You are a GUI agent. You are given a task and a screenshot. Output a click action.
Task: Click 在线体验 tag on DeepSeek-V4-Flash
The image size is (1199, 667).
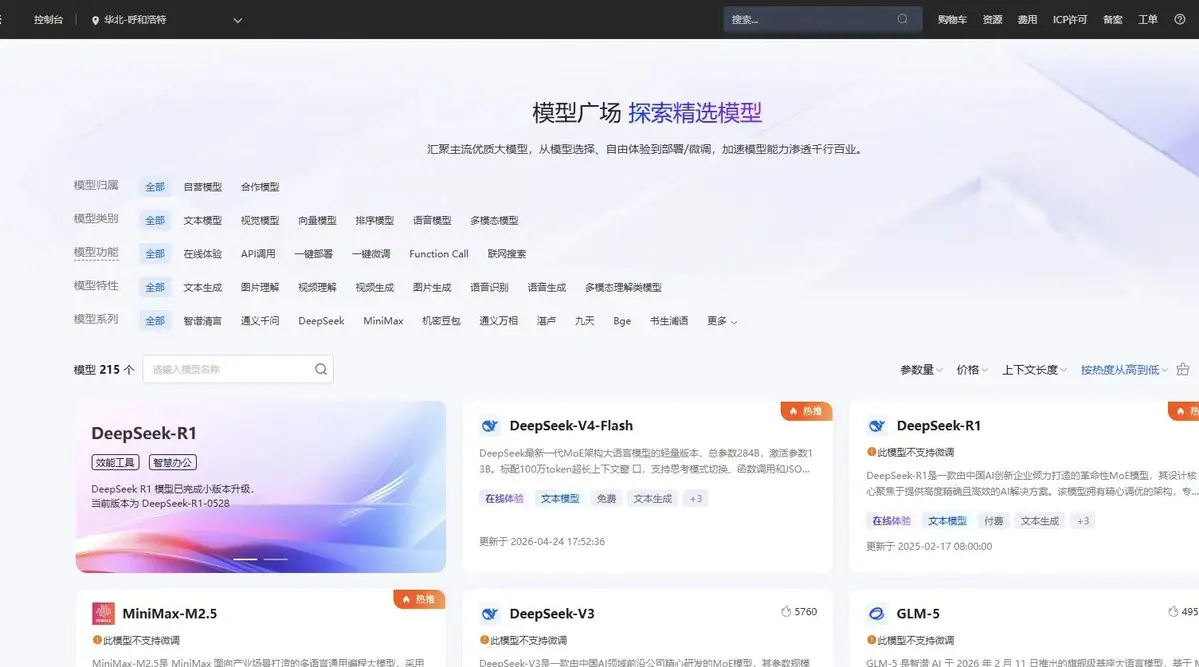click(x=504, y=499)
